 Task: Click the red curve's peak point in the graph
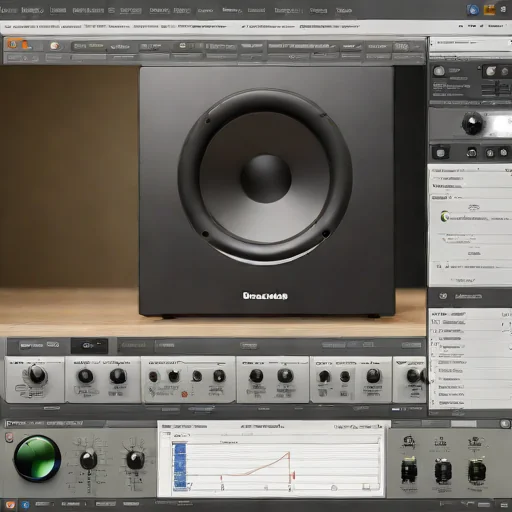(289, 453)
